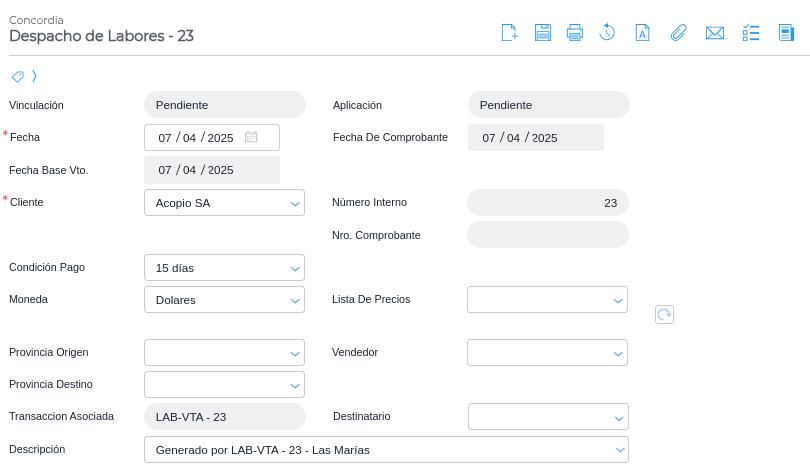
Task: Refresh the Lista De Precios values
Action: [x=664, y=314]
